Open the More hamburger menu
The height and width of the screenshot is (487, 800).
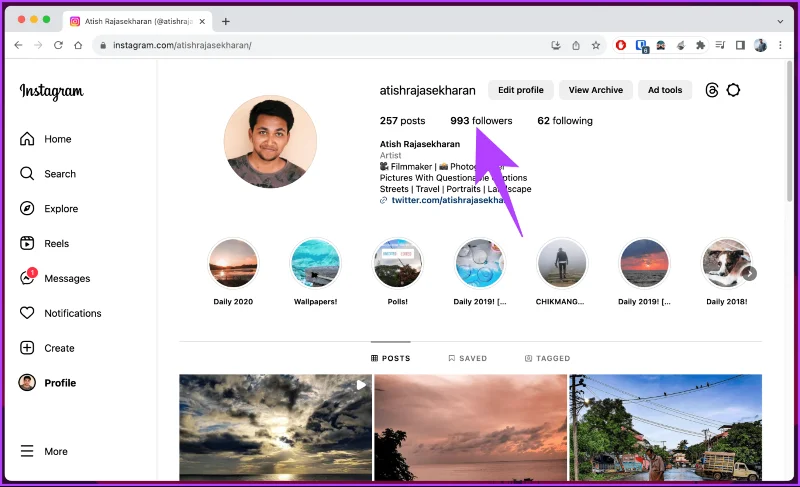click(43, 451)
